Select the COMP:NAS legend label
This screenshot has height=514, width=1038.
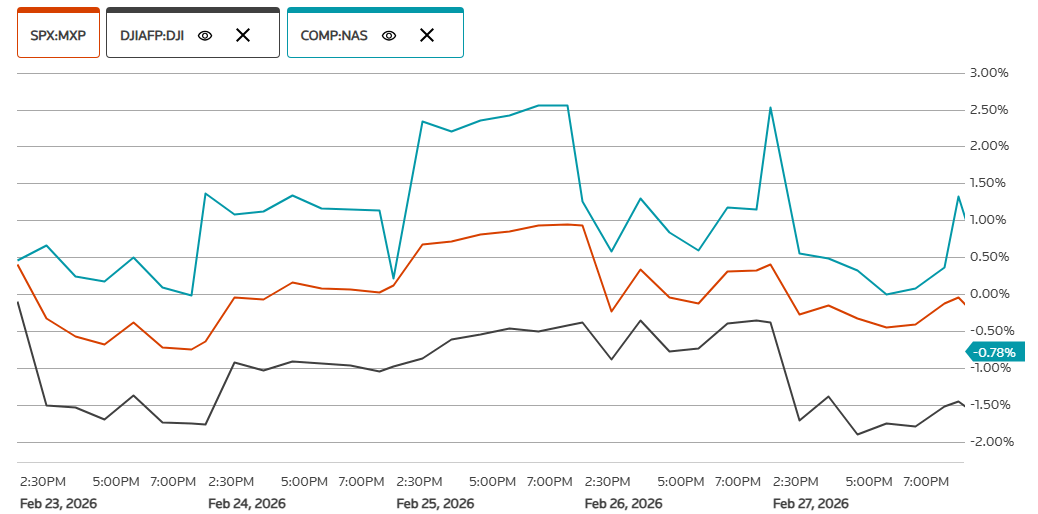click(x=334, y=35)
